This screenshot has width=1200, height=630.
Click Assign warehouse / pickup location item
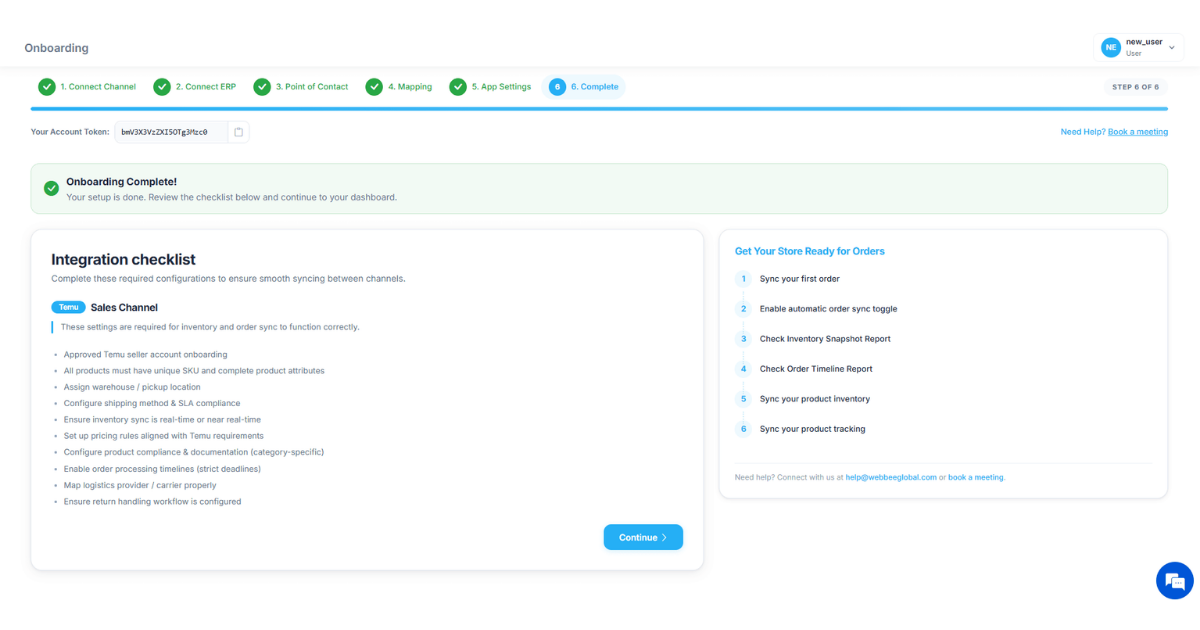coord(132,387)
